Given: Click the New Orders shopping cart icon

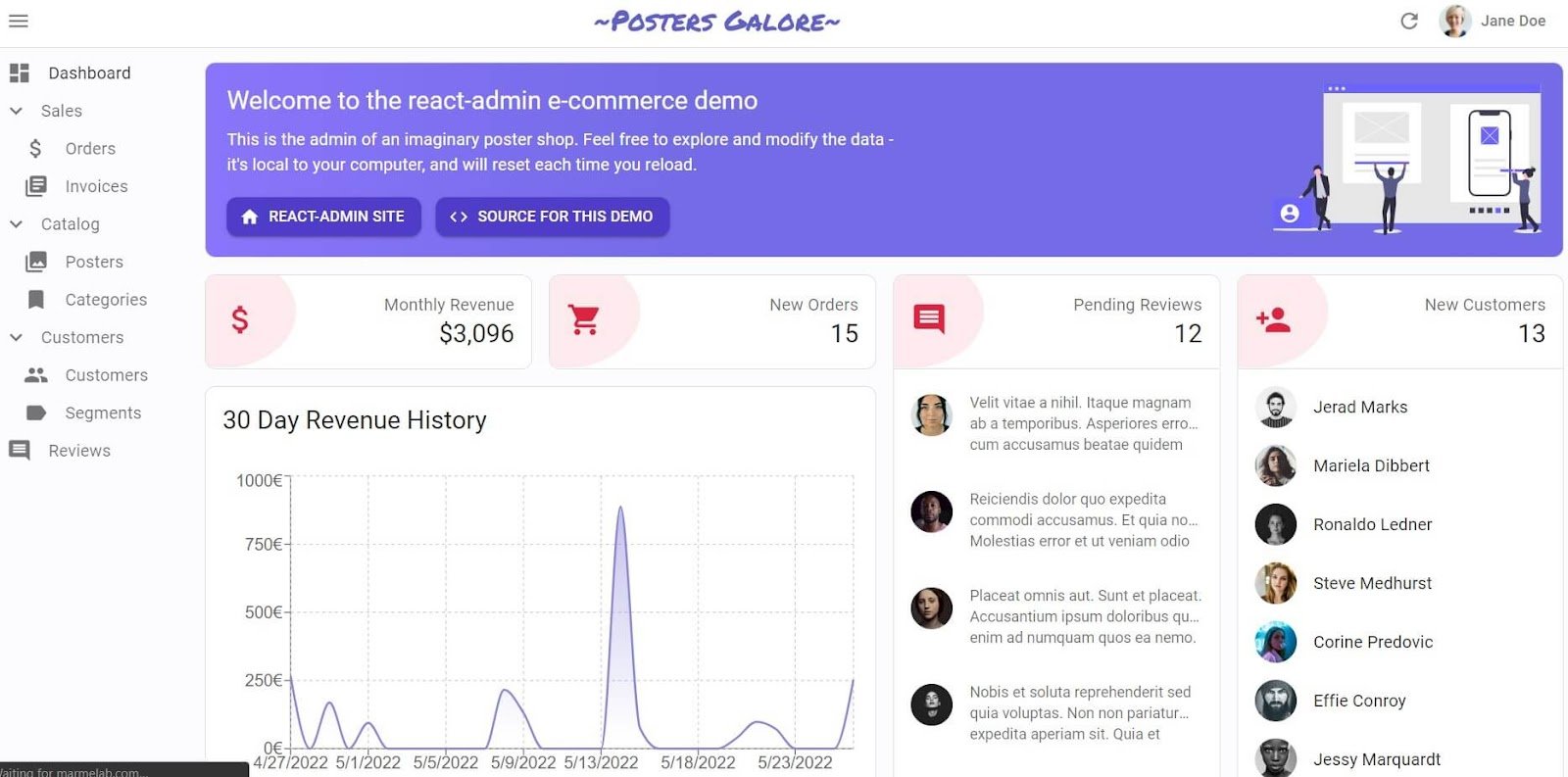Looking at the screenshot, I should coord(584,319).
